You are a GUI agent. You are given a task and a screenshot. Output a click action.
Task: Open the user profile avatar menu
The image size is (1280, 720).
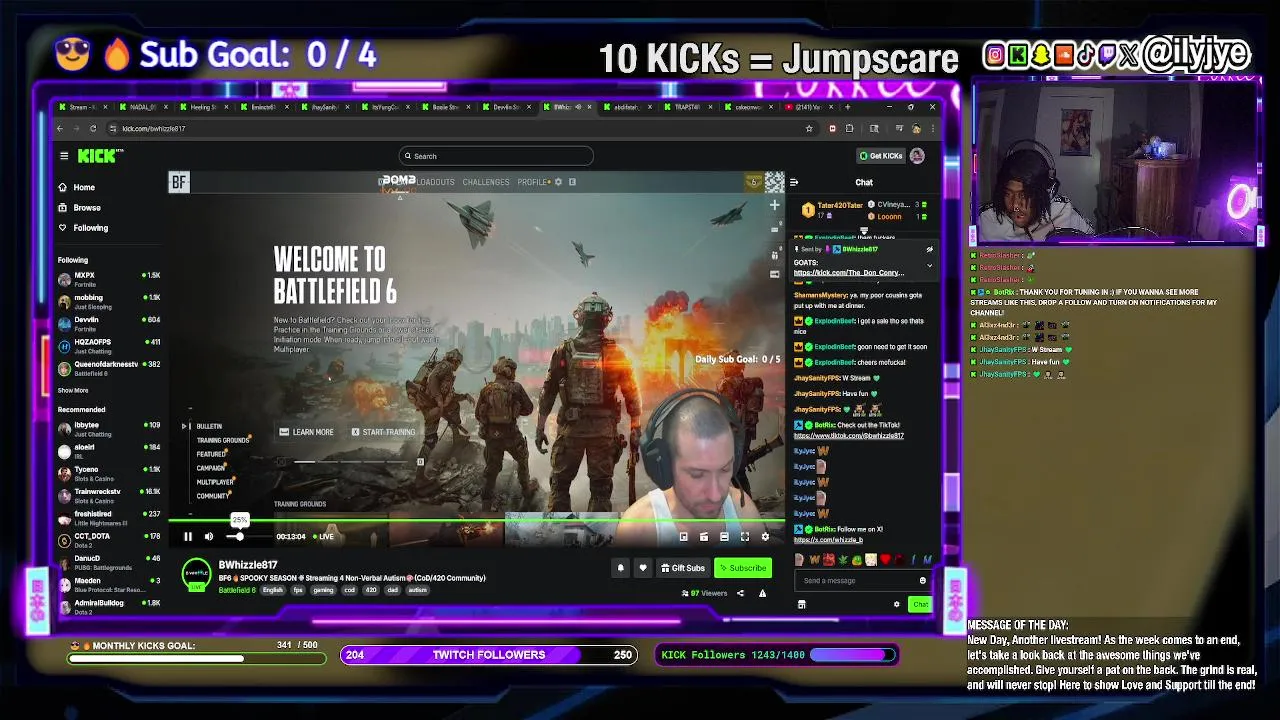click(917, 156)
